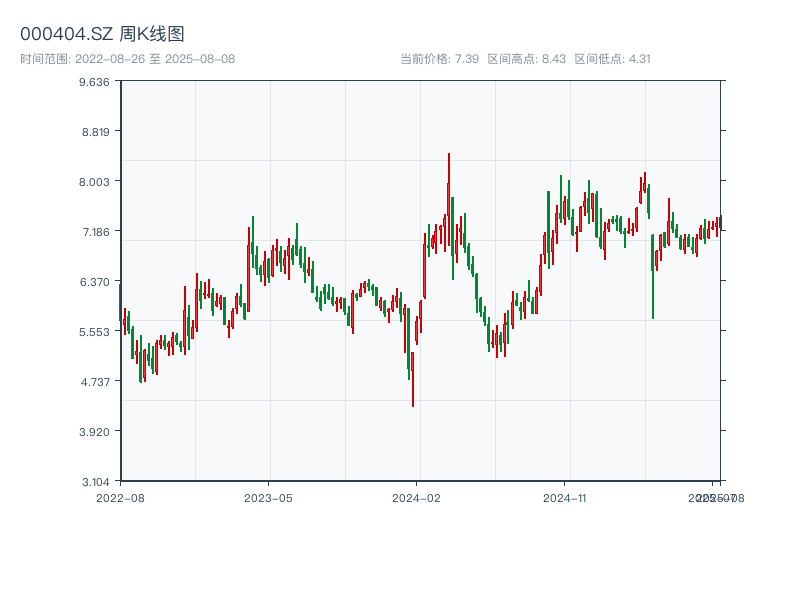The width and height of the screenshot is (800, 600).
Task: Click the 2022-08 x-axis date label
Action: (x=120, y=497)
